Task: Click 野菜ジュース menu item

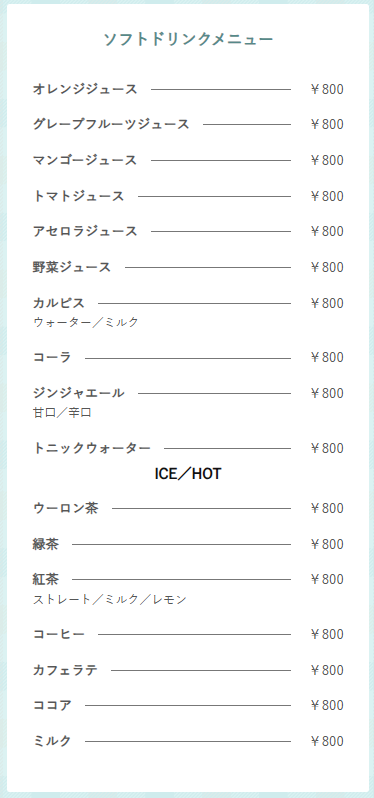Action: (x=72, y=267)
